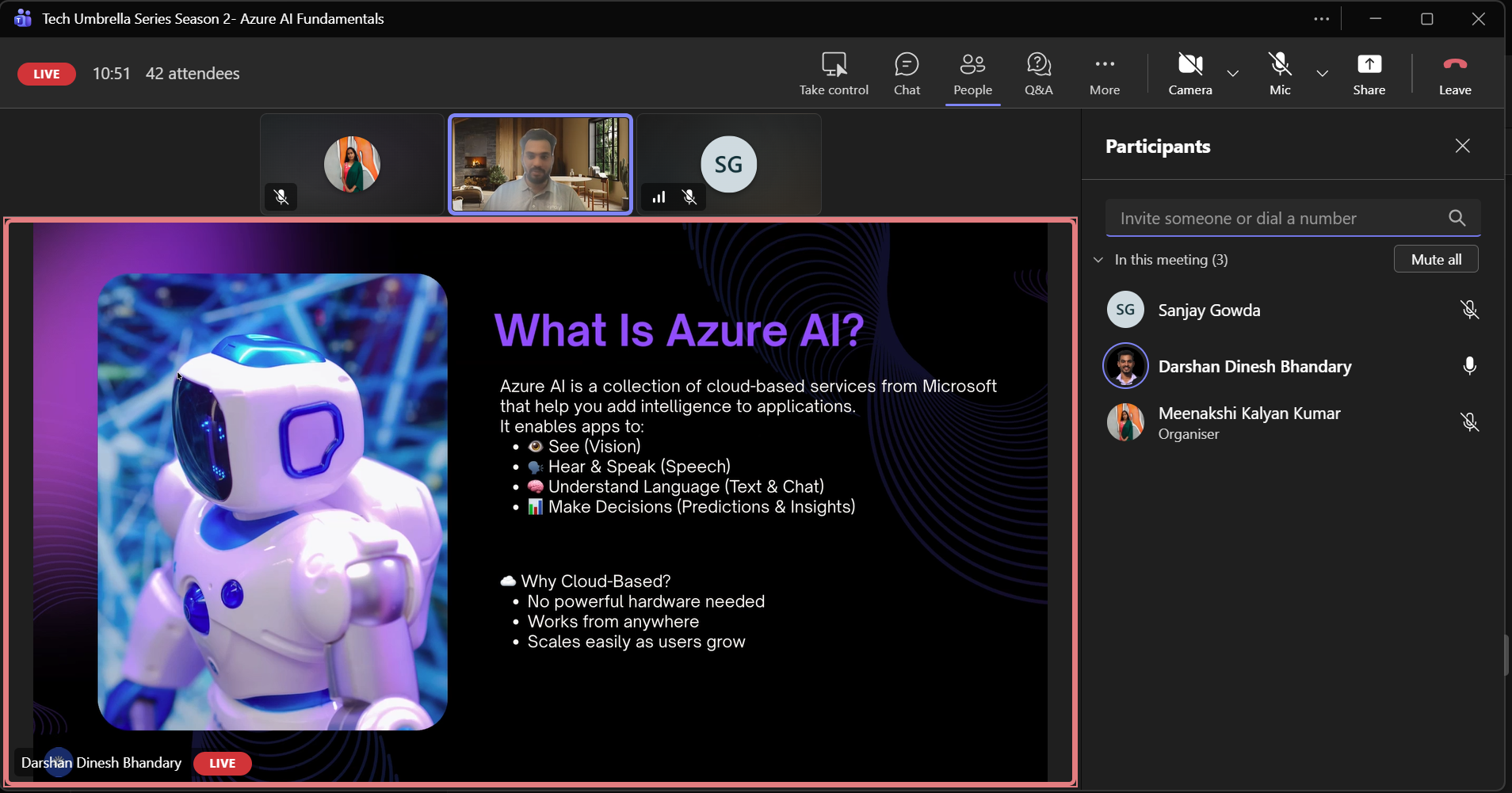Click Darshan's avatar in participants list
Image resolution: width=1512 pixels, height=793 pixels.
[x=1125, y=366]
